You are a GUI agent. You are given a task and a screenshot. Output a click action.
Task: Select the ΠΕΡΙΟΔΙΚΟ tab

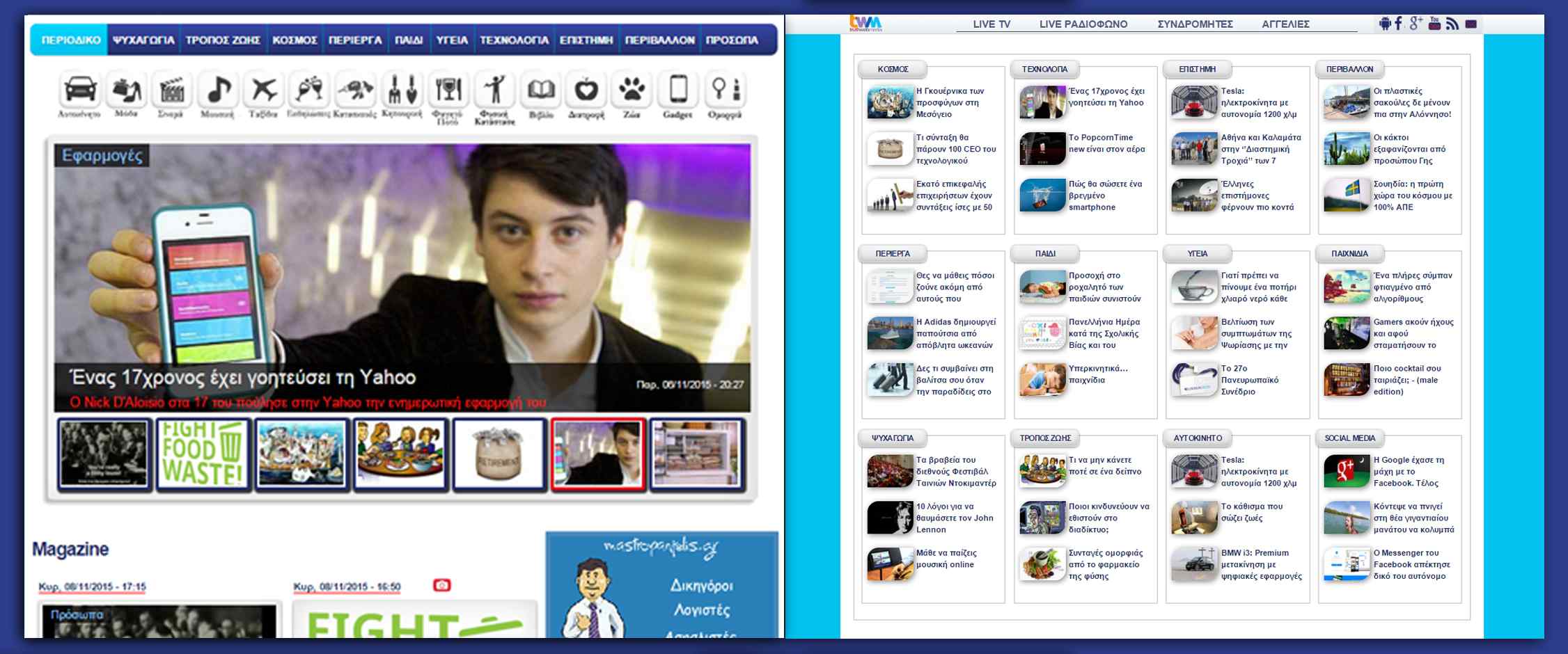[x=70, y=40]
